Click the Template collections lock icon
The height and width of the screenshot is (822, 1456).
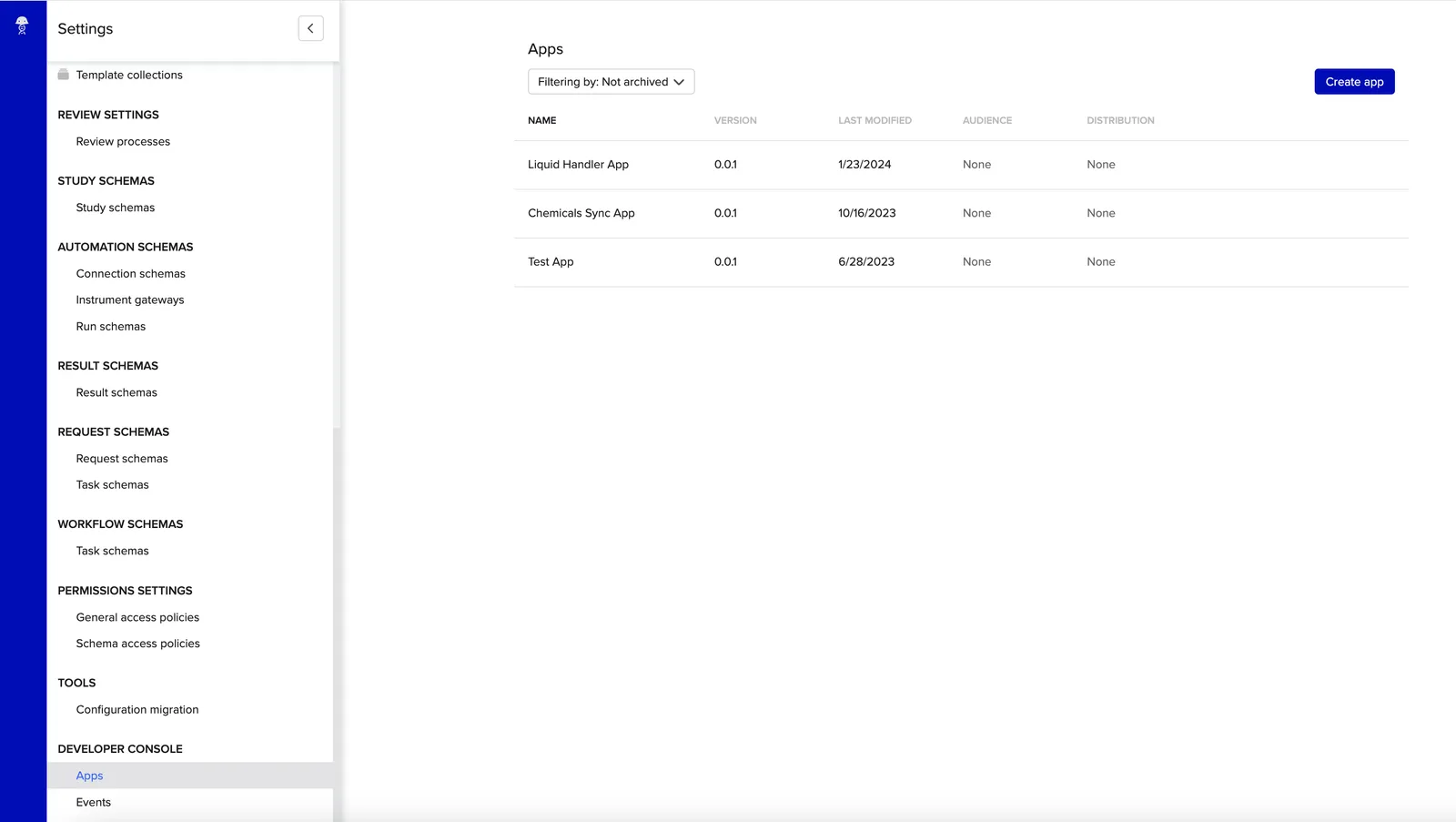click(64, 75)
